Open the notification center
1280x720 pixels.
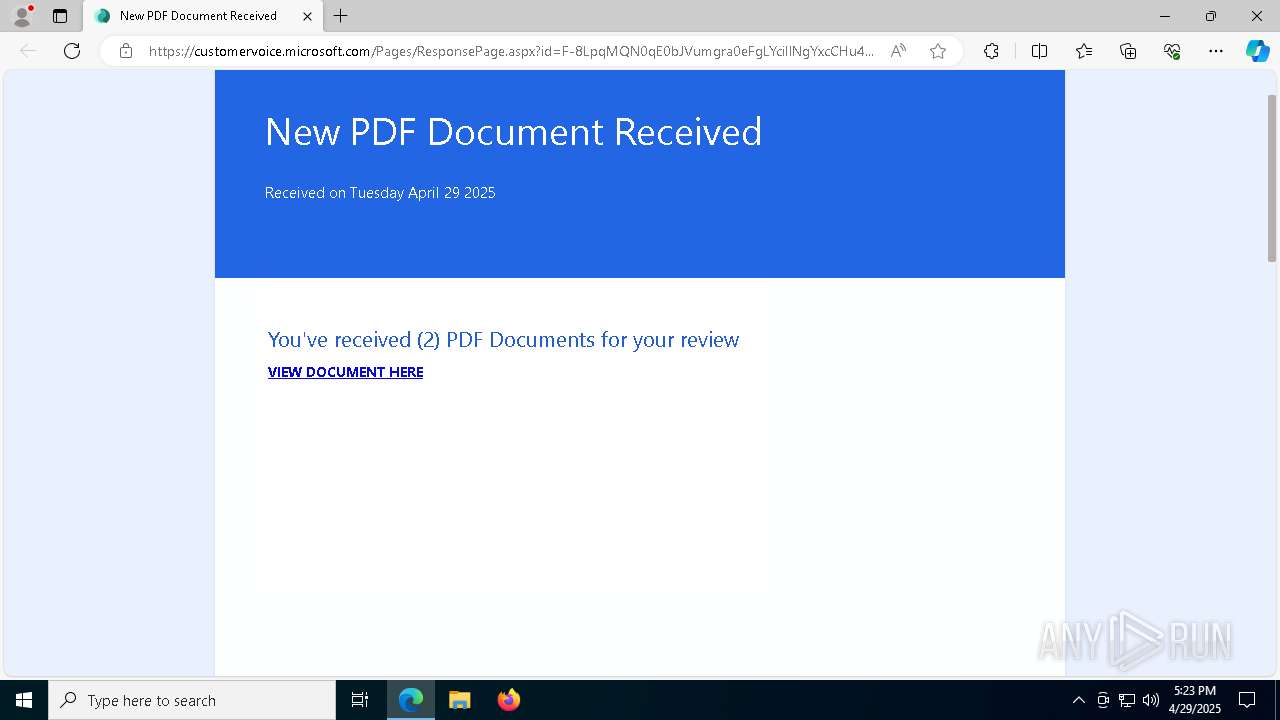click(1247, 700)
